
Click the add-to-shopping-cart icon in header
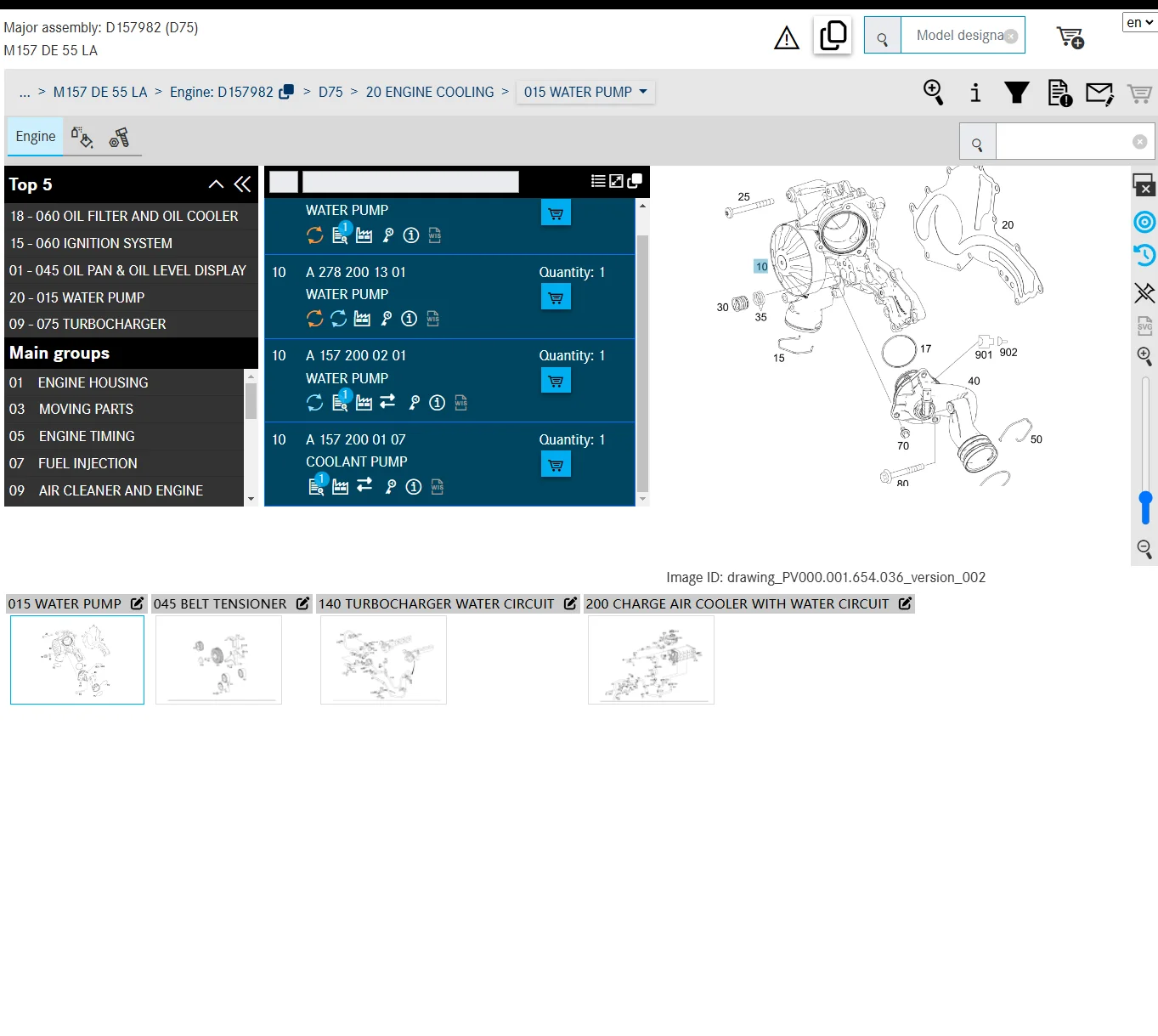(x=1070, y=37)
